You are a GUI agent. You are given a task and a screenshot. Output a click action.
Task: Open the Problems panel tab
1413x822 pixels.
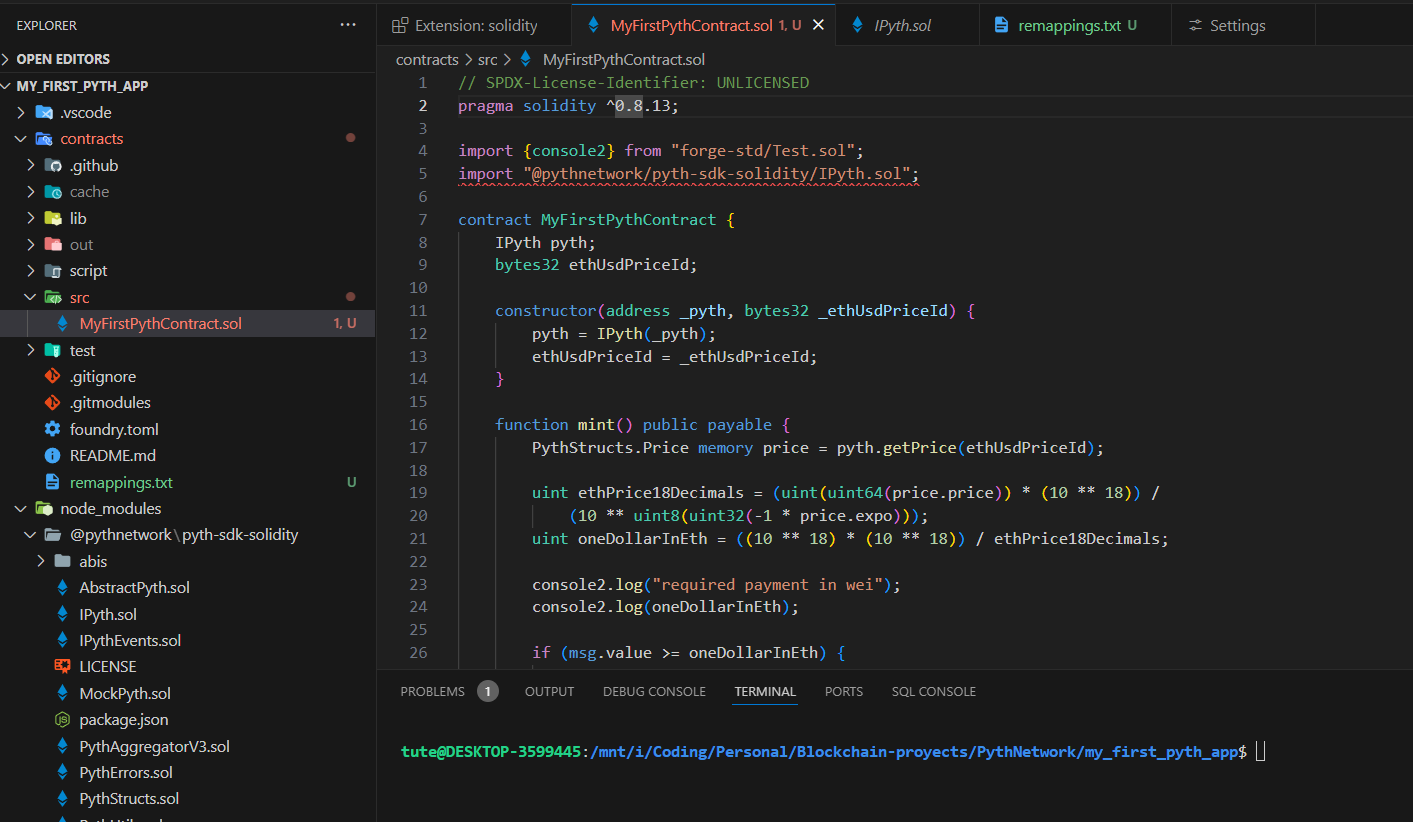coord(432,691)
